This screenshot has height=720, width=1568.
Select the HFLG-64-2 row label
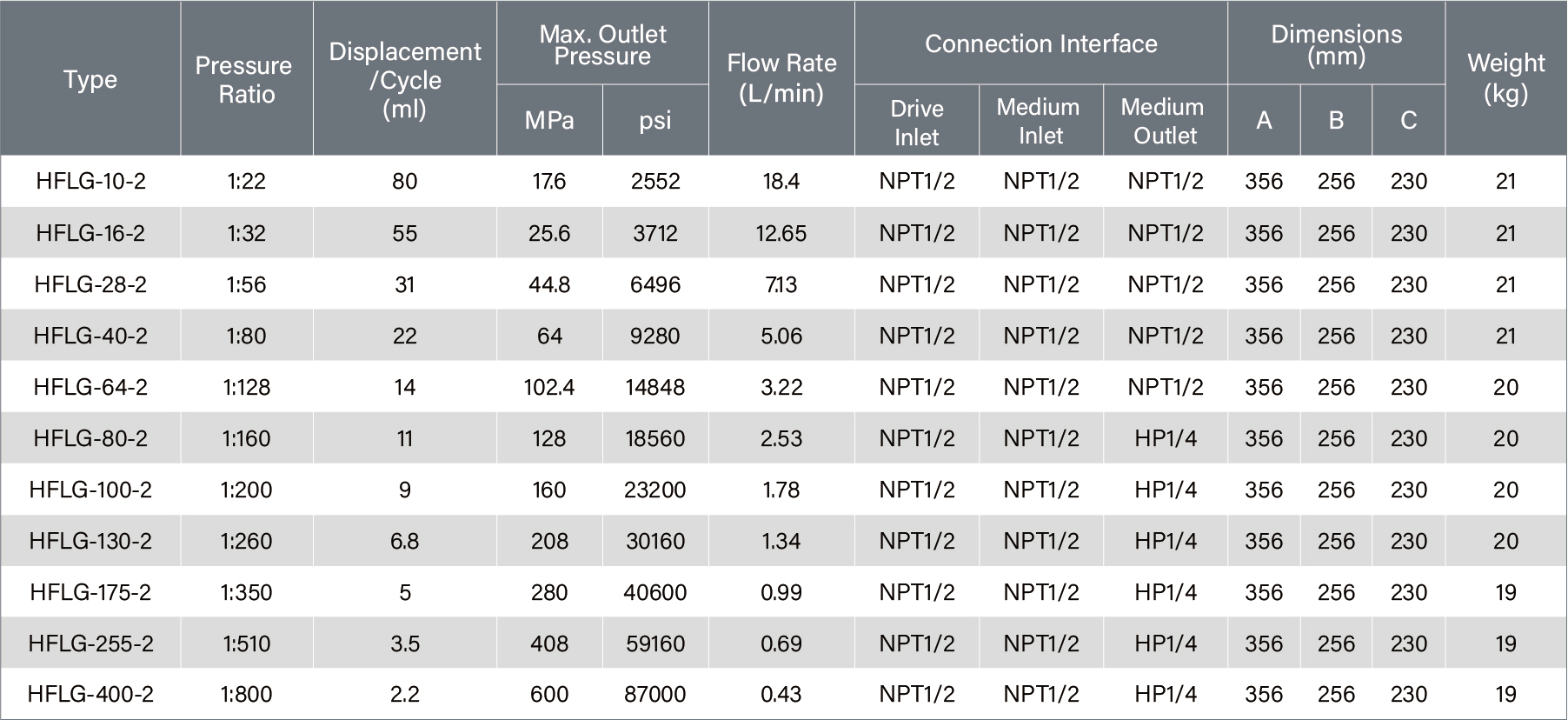point(90,387)
